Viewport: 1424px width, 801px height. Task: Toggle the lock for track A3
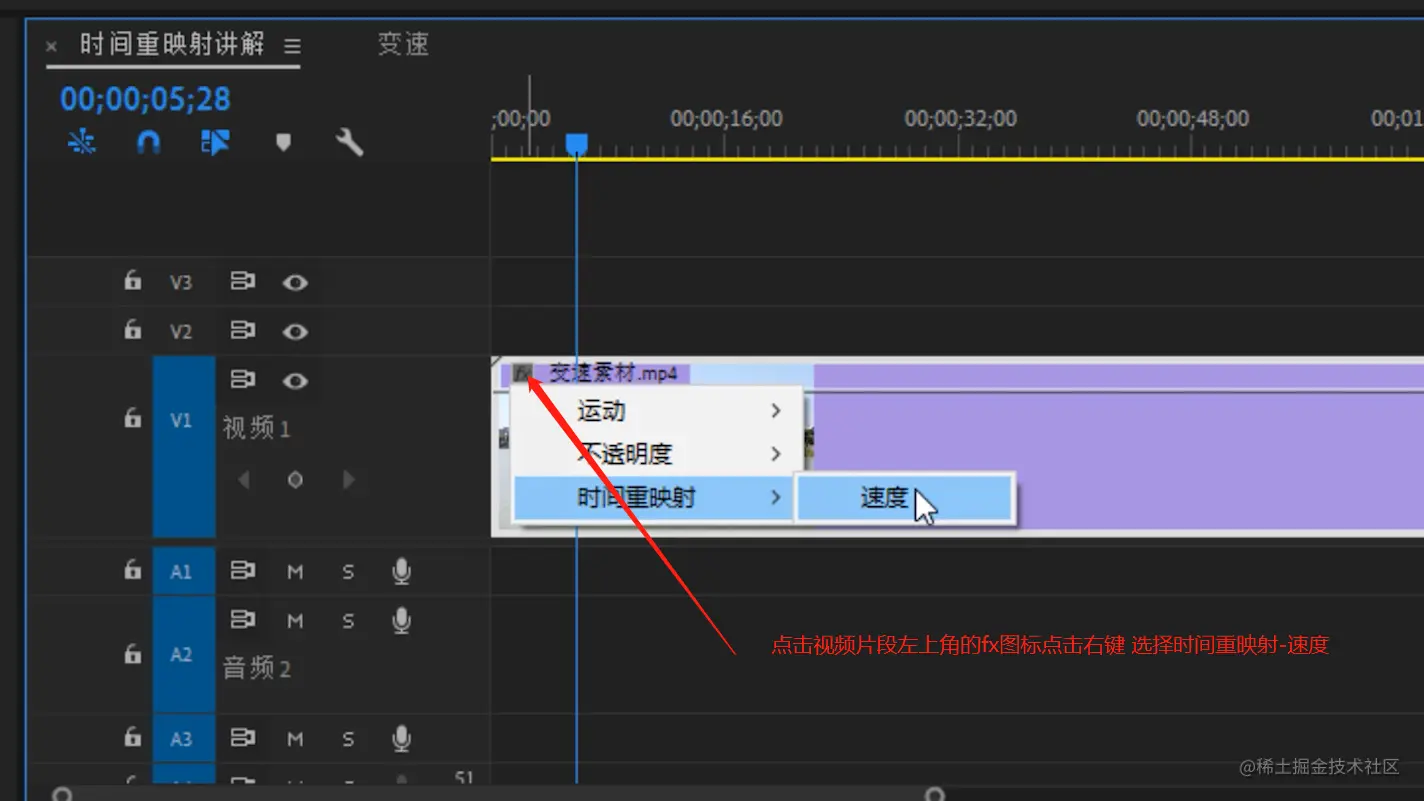pyautogui.click(x=133, y=738)
